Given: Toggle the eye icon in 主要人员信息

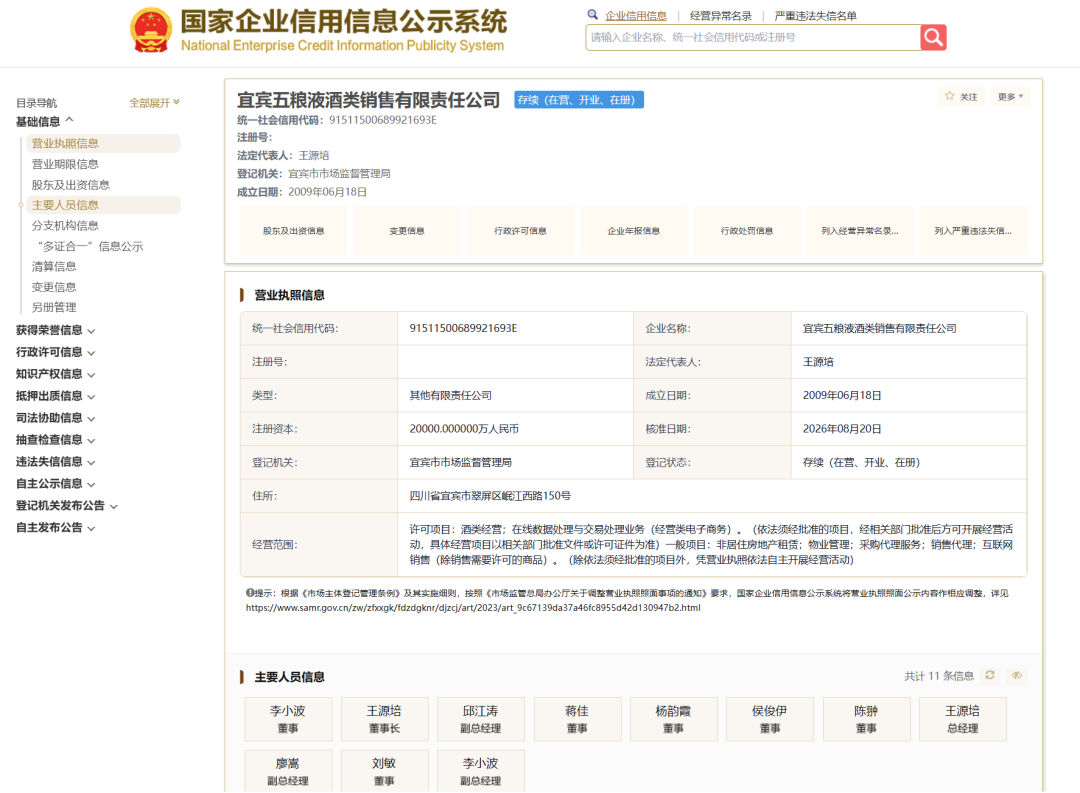Looking at the screenshot, I should click(1017, 675).
